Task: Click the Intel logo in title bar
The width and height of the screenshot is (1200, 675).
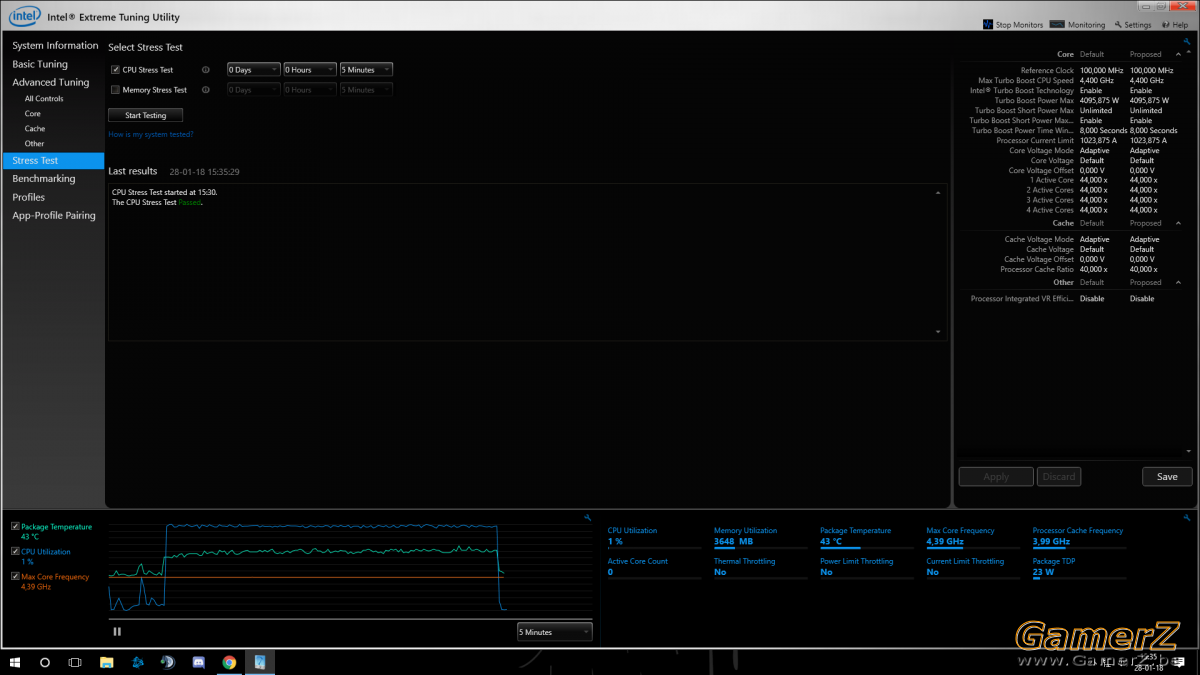Action: click(x=25, y=17)
